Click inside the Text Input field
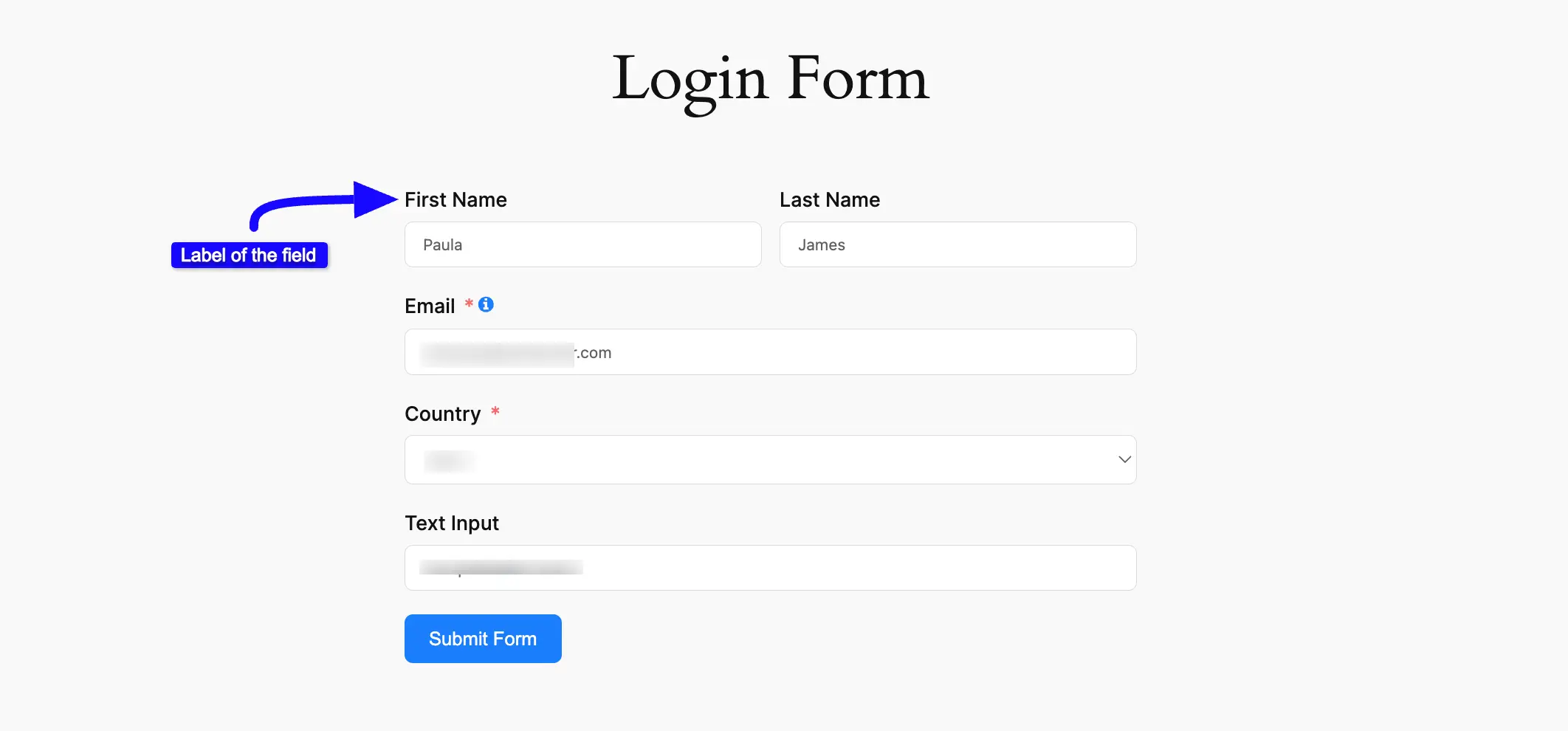The image size is (1568, 731). tap(770, 568)
